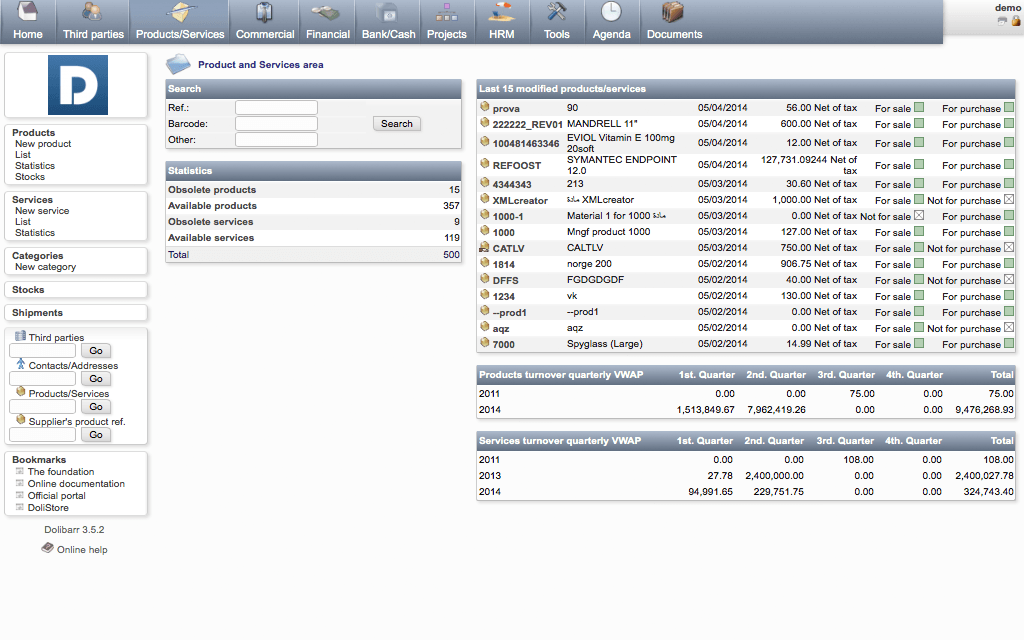Open the HRM module icon
1024x640 pixels.
502,13
